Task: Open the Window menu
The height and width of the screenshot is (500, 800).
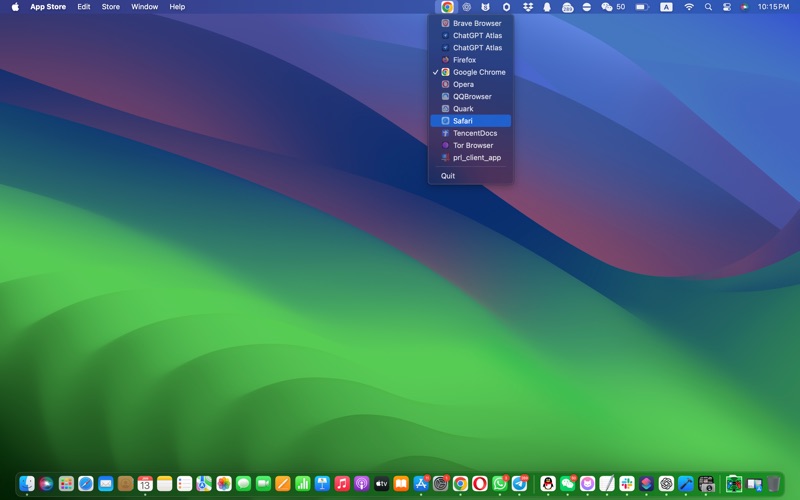Action: tap(144, 7)
